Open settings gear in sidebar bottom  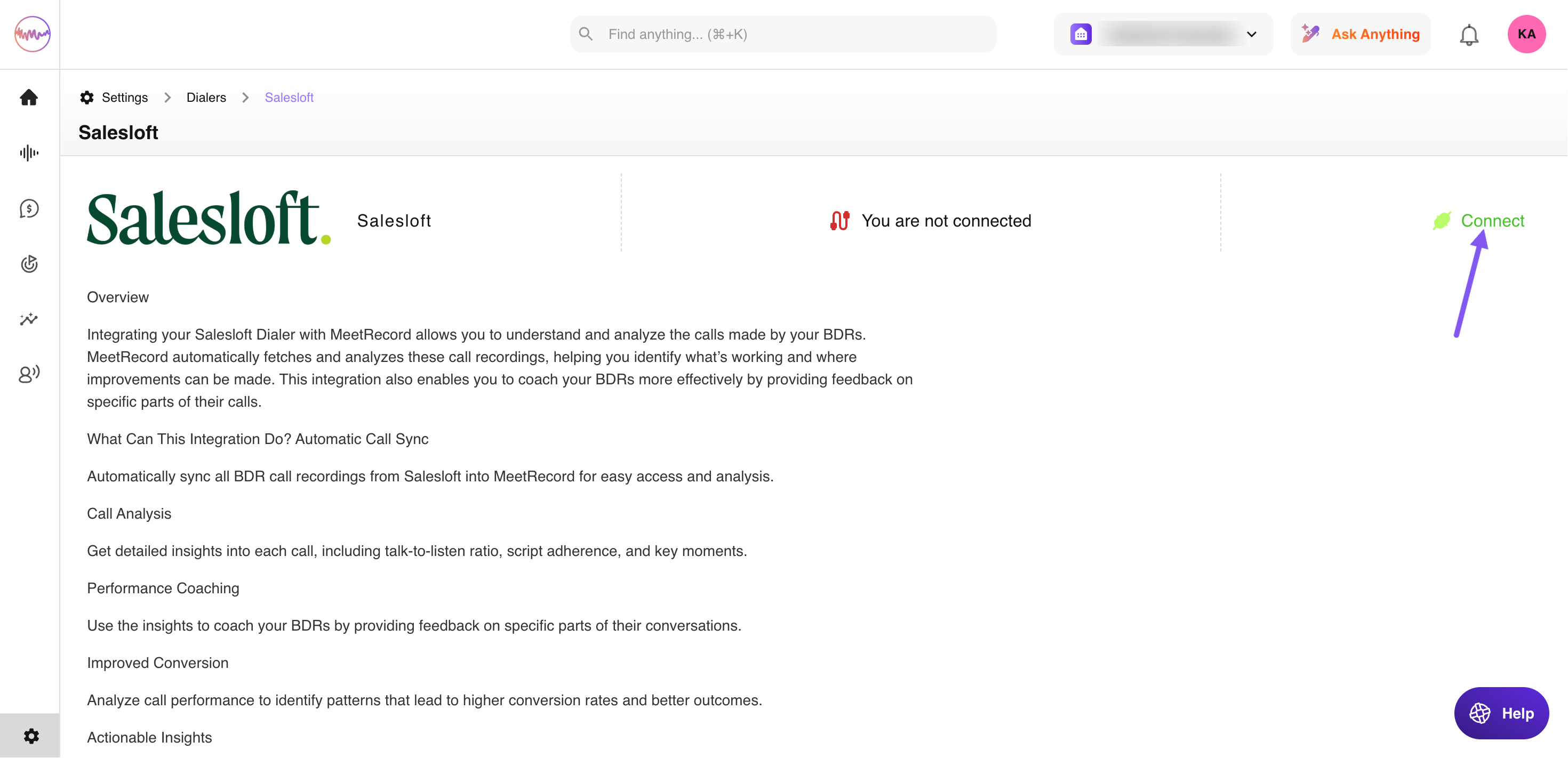31,736
